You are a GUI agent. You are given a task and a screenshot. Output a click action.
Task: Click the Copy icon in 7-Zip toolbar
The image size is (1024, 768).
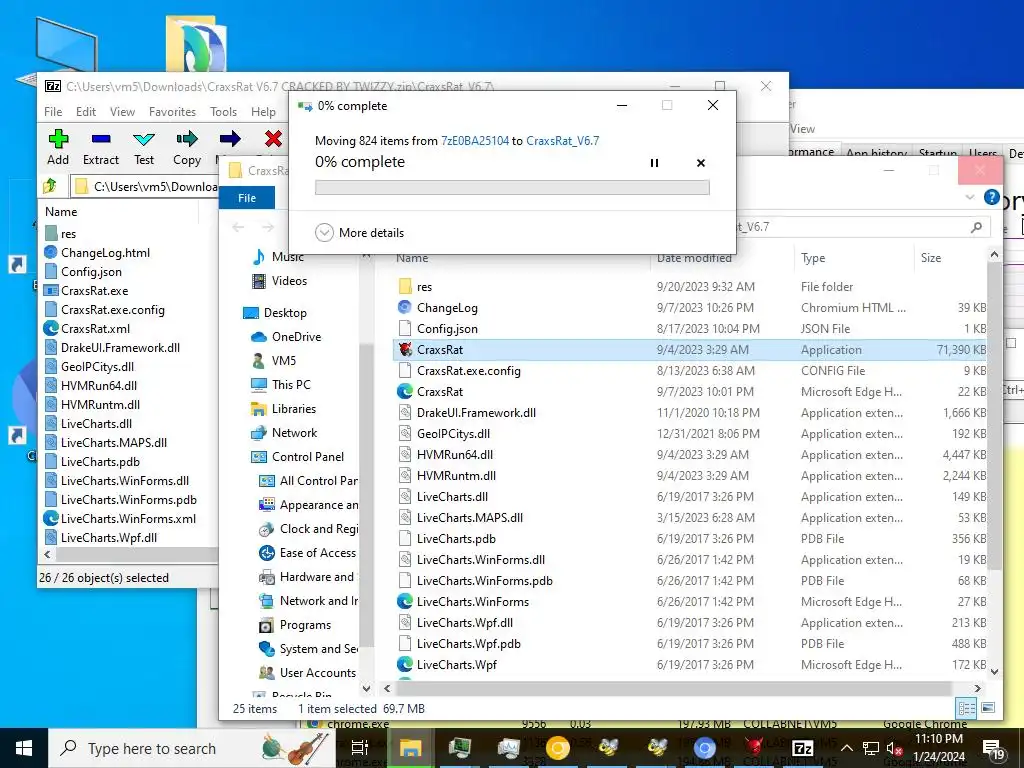click(187, 139)
